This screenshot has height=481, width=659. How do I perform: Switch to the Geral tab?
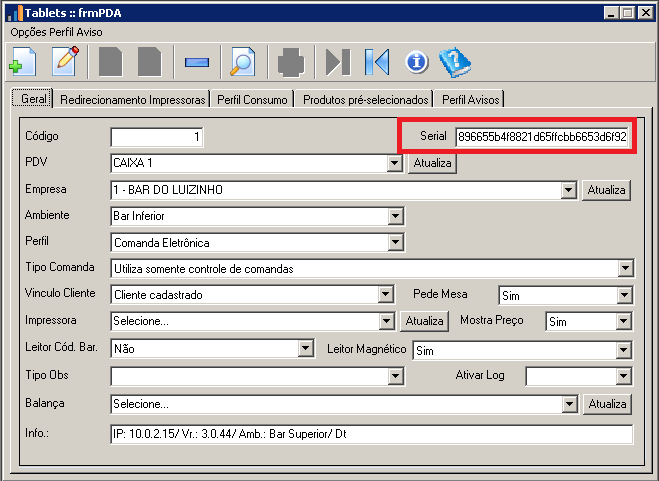click(32, 99)
